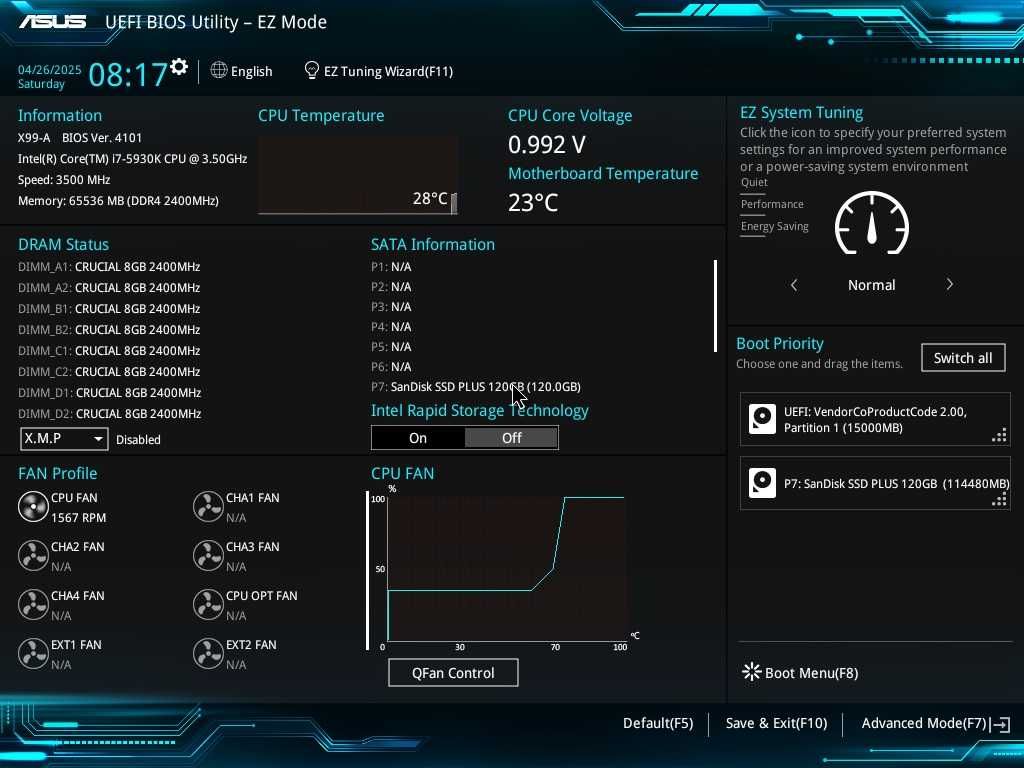Click drag handle dots on UEFI boot entry

coord(999,436)
